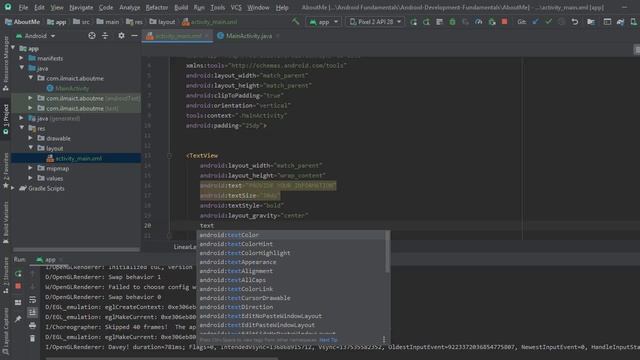Image resolution: width=640 pixels, height=360 pixels.
Task: Open the Build menu
Action: click(181, 7)
